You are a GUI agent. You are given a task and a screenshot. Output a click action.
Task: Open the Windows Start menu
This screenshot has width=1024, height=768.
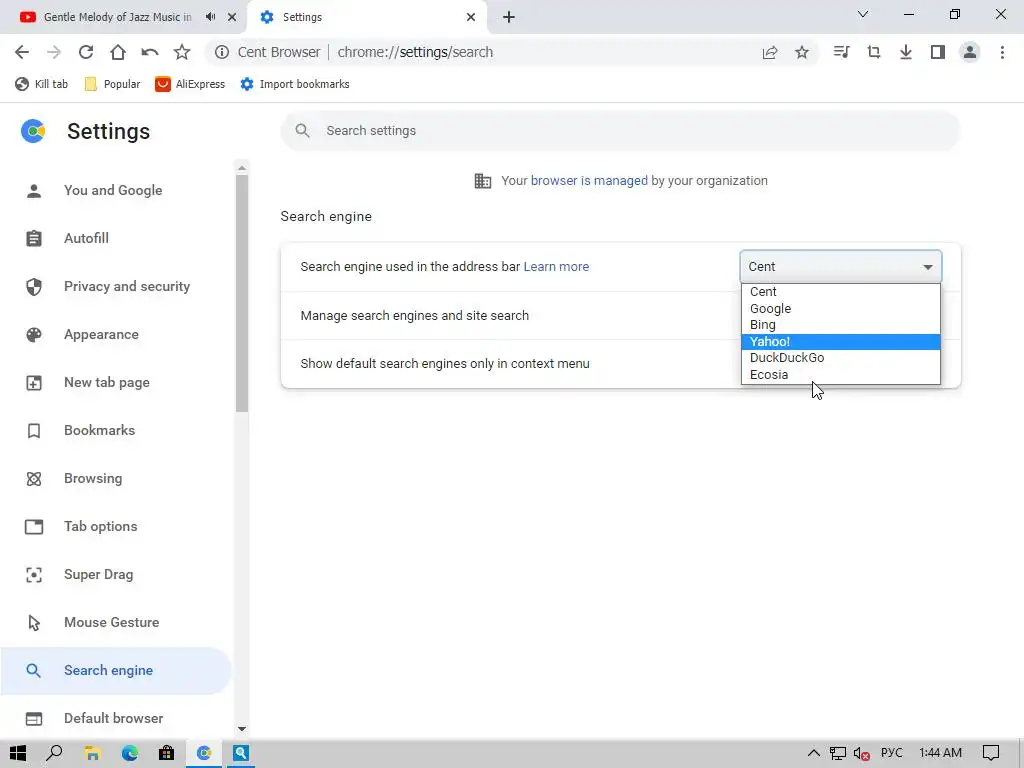pos(18,754)
